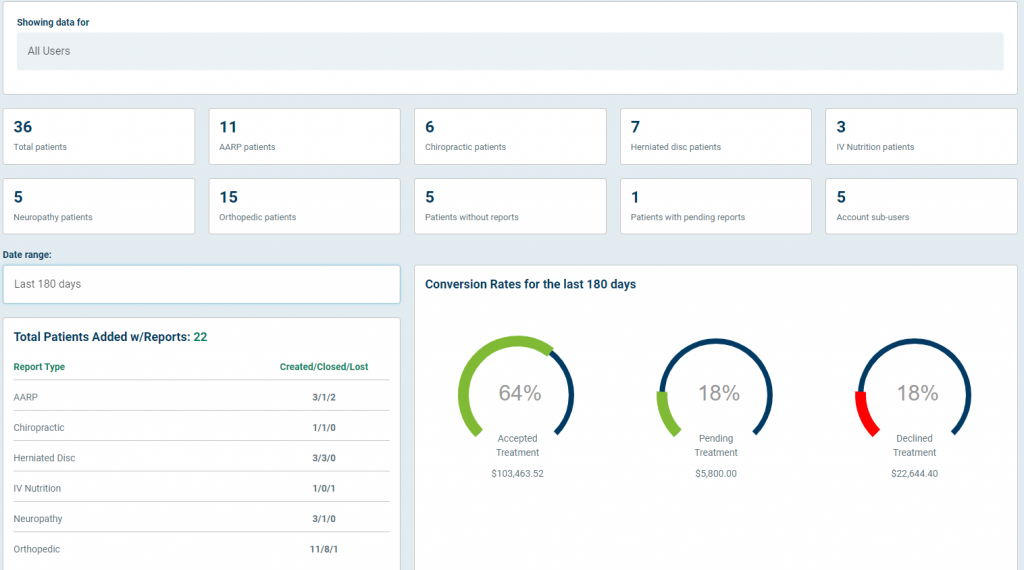
Task: Click the 1/0/1 value in IV Nutrition row
Action: (x=324, y=488)
